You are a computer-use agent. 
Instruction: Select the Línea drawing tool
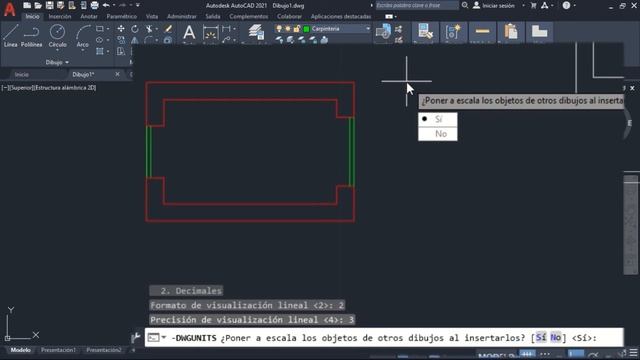[x=11, y=36]
